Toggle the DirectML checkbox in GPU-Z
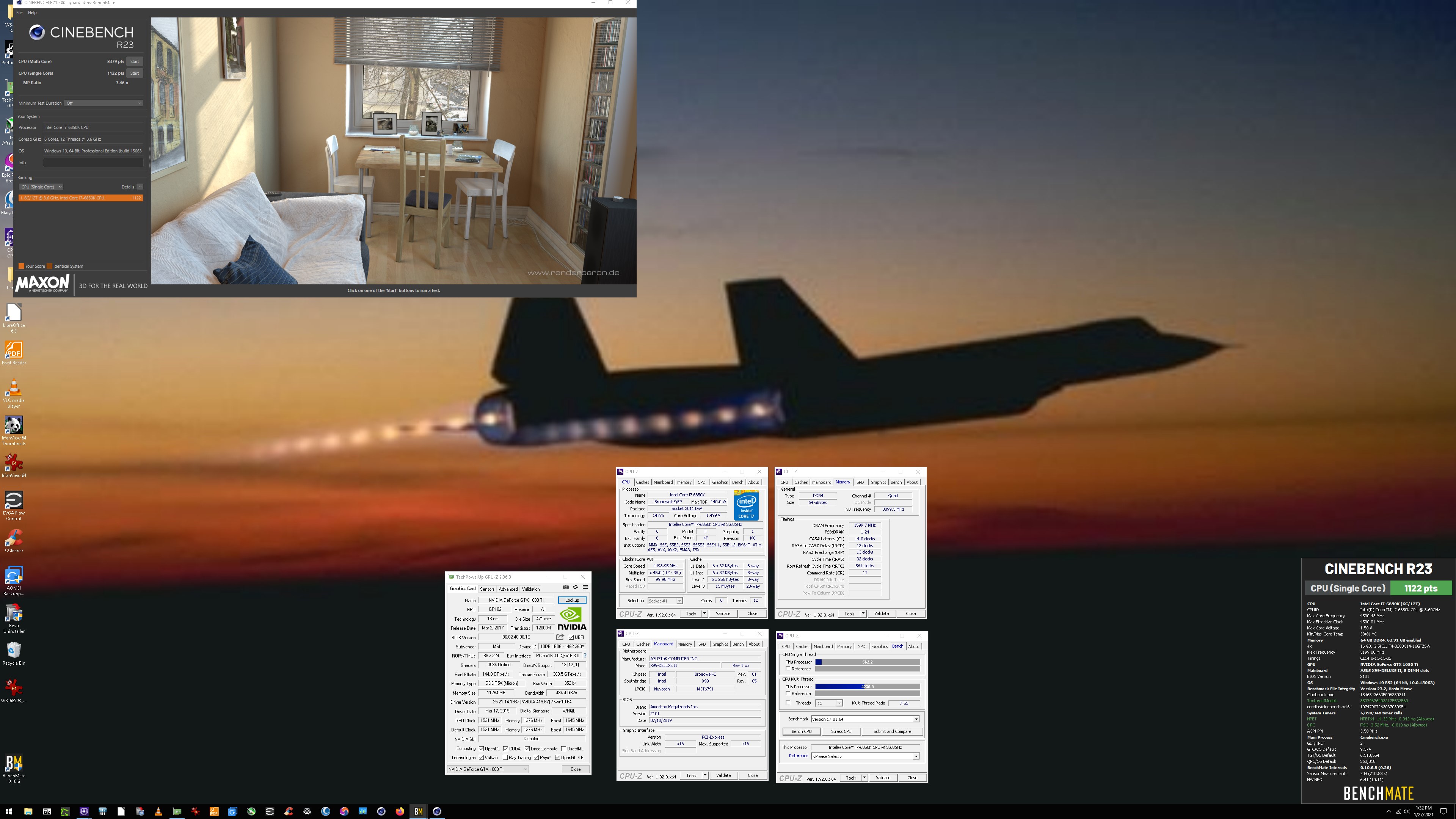Viewport: 1456px width, 819px height. click(x=563, y=748)
